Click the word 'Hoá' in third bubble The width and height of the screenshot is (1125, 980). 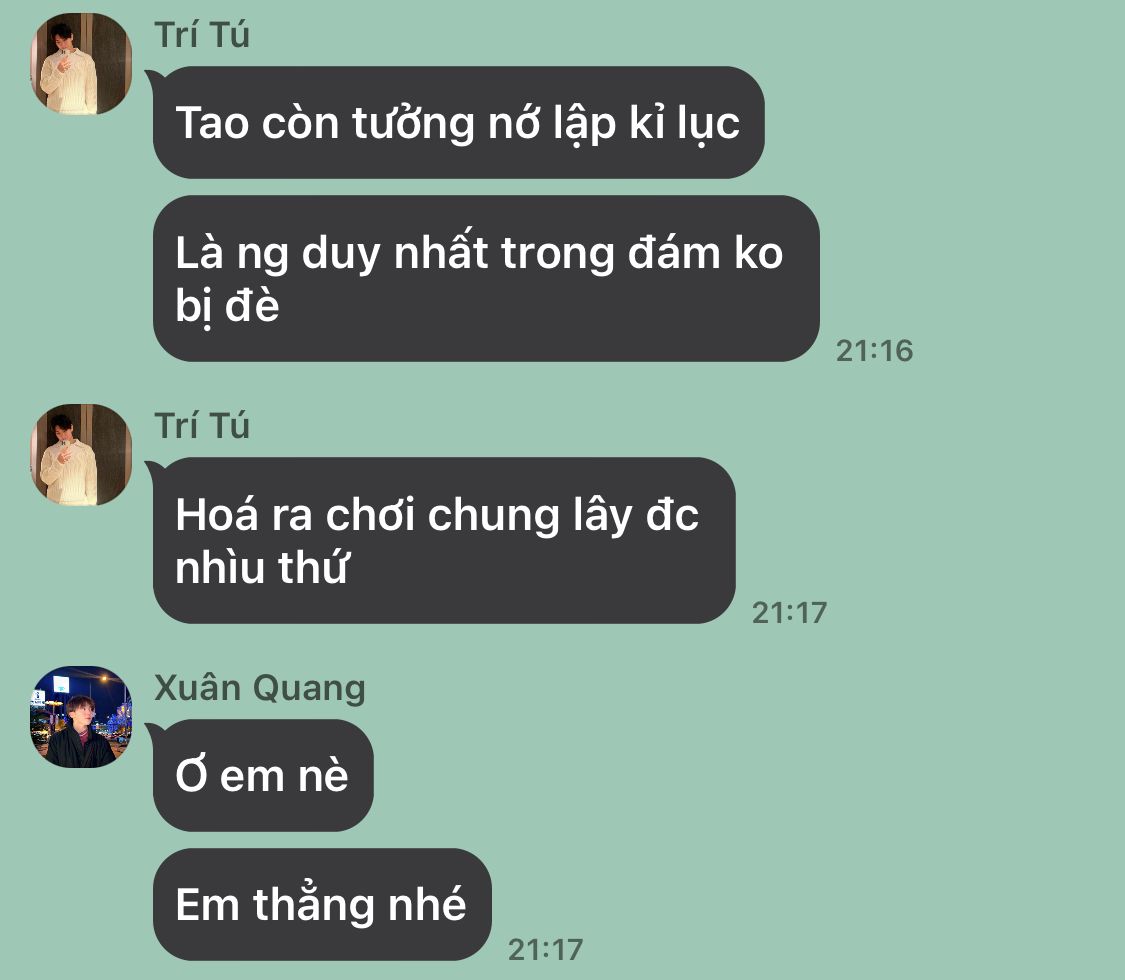[217, 514]
